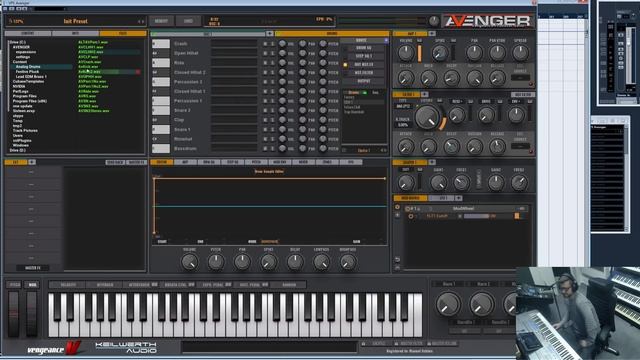Click the mod wheel strip

pyautogui.click(x=31, y=314)
